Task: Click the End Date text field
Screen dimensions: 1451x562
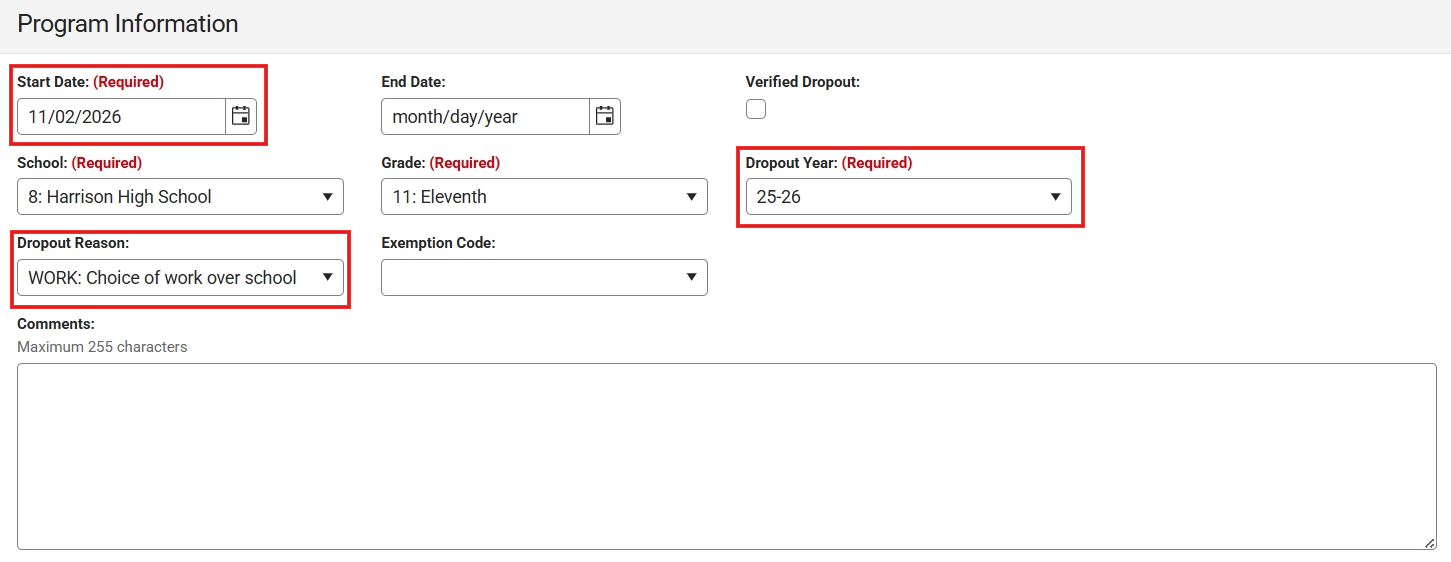Action: point(485,116)
